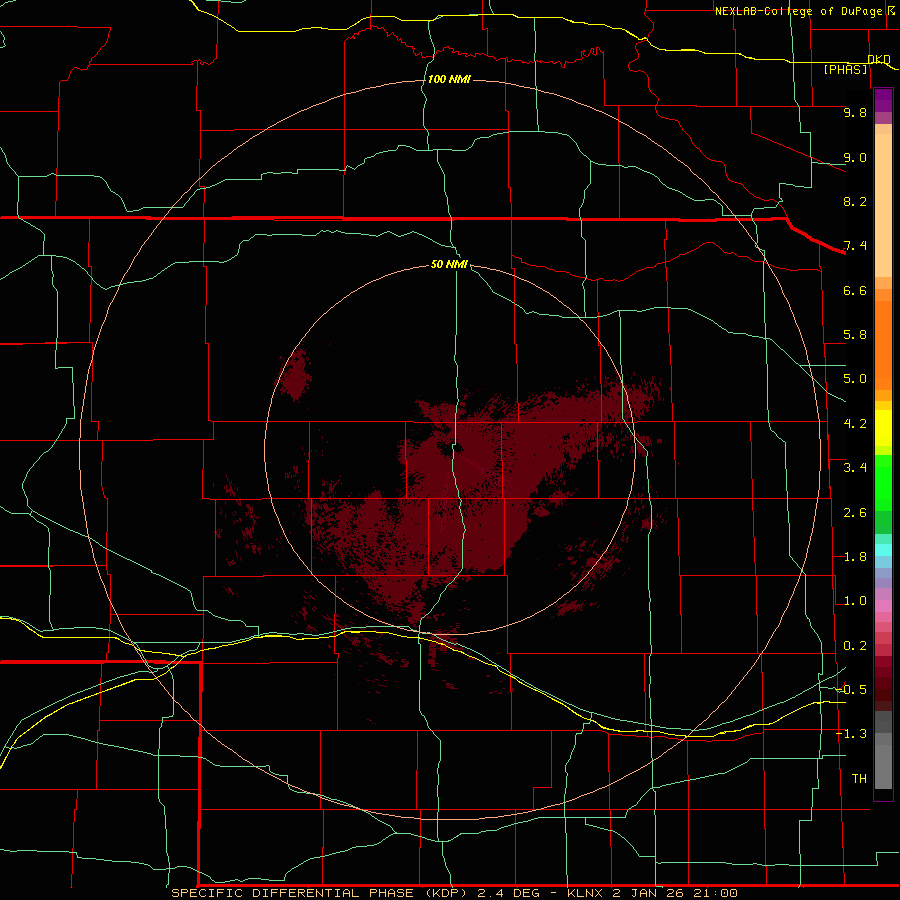Click the 1.8 scale value

coord(855,557)
